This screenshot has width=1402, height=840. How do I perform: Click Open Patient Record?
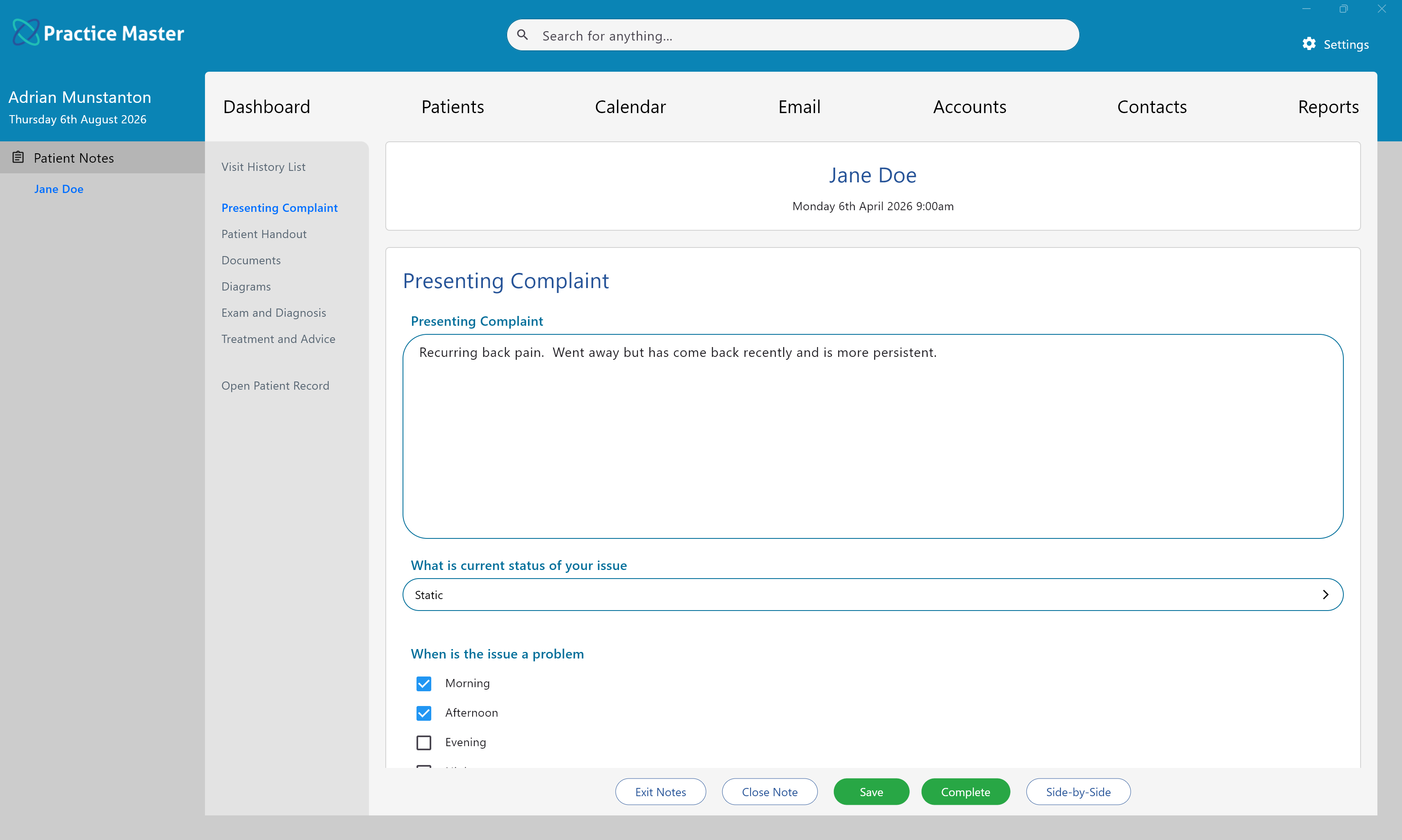point(275,386)
